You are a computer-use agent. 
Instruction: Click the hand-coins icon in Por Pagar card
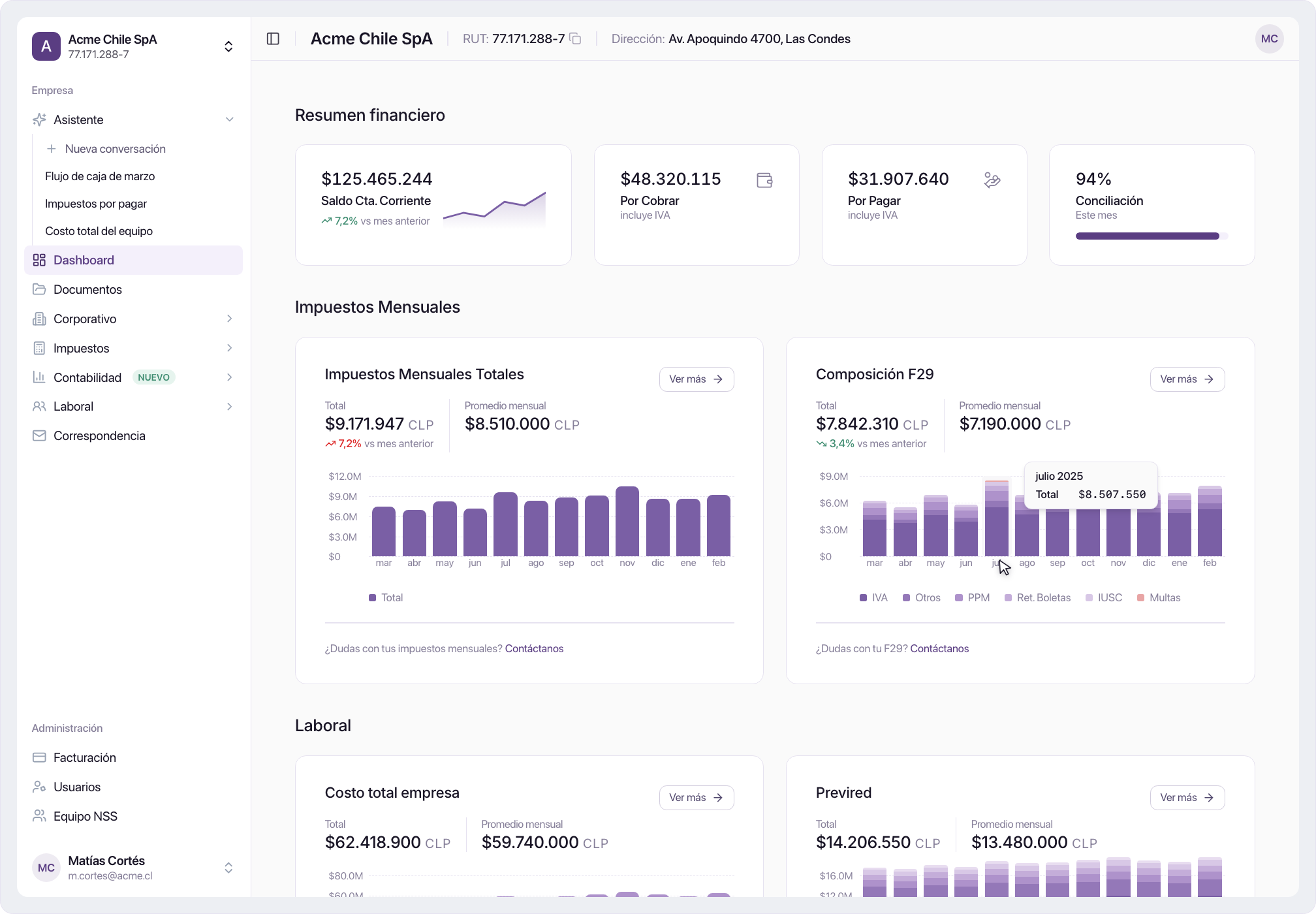click(992, 180)
